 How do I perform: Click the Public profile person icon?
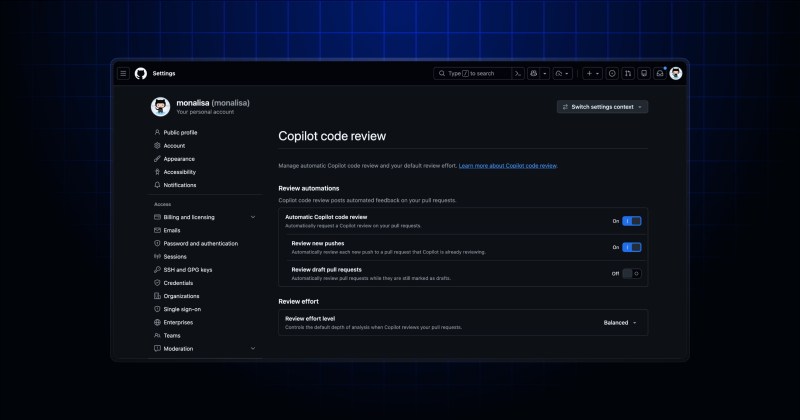click(157, 132)
